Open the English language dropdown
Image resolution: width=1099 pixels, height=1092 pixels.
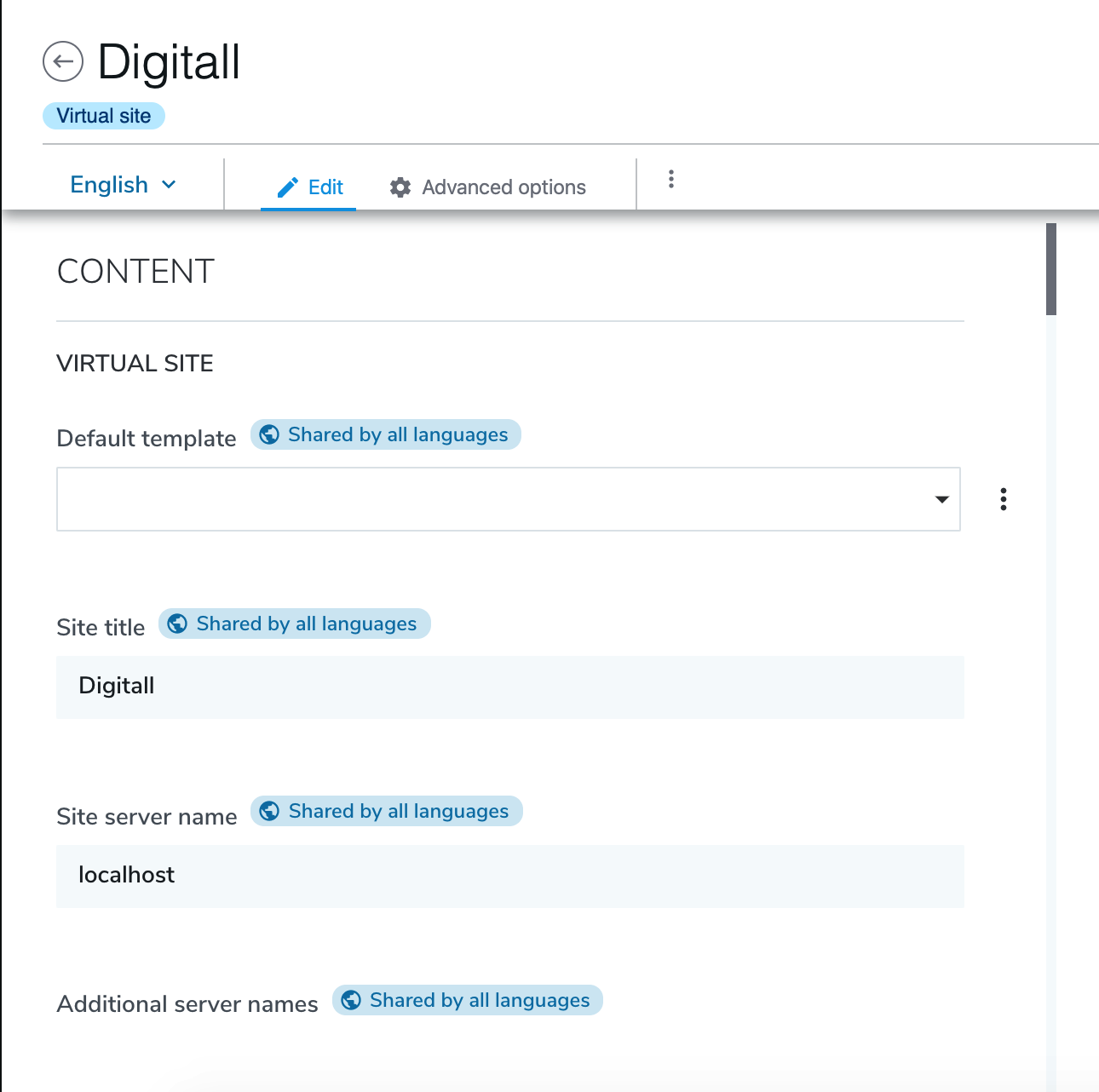click(x=124, y=185)
